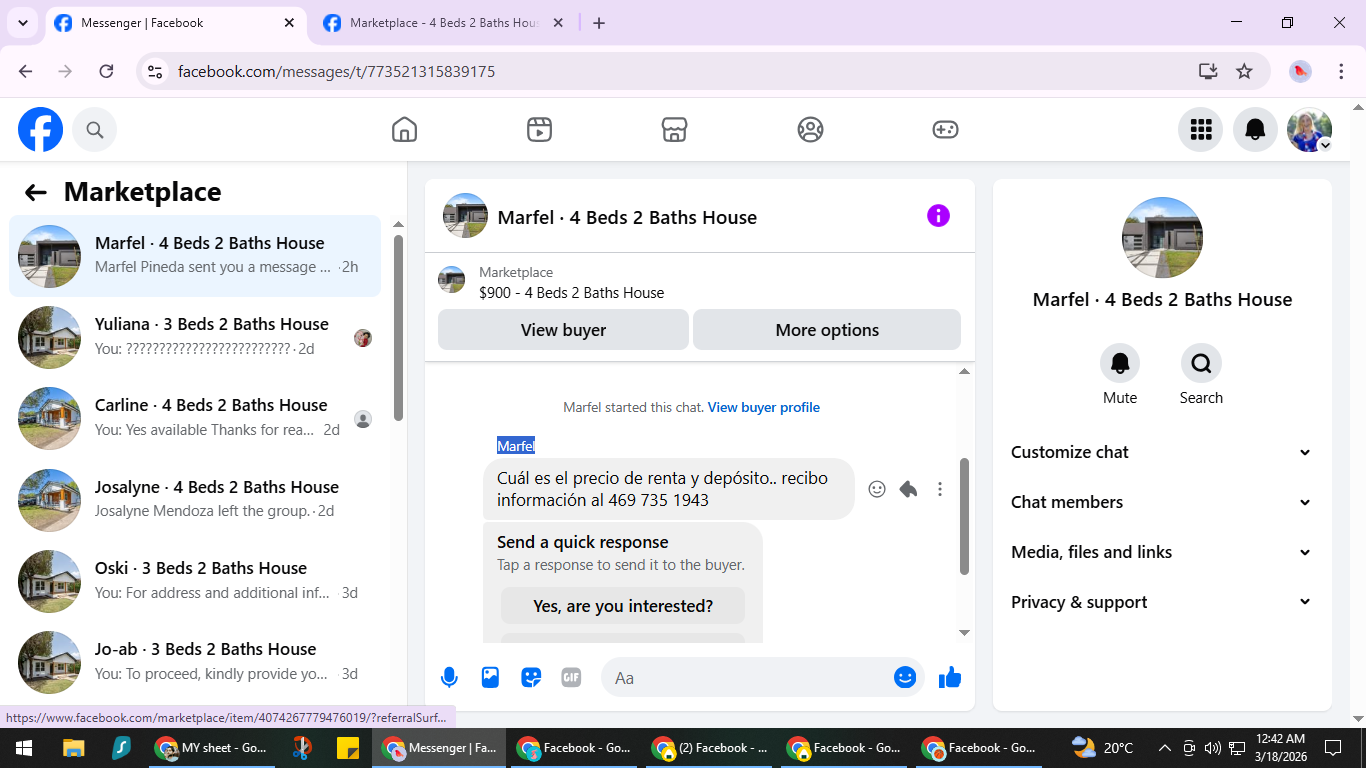Record a voice clip with microphone

point(449,678)
